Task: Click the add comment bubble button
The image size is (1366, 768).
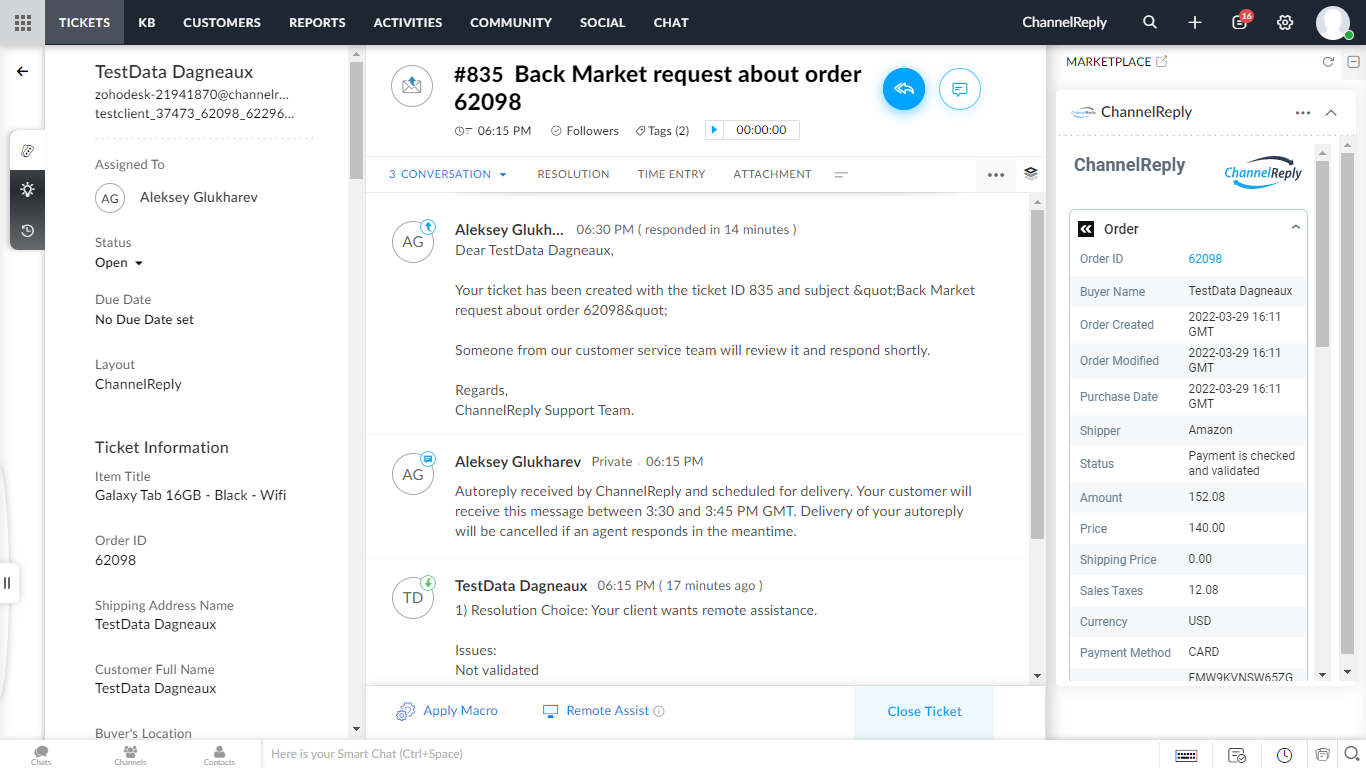Action: [960, 89]
